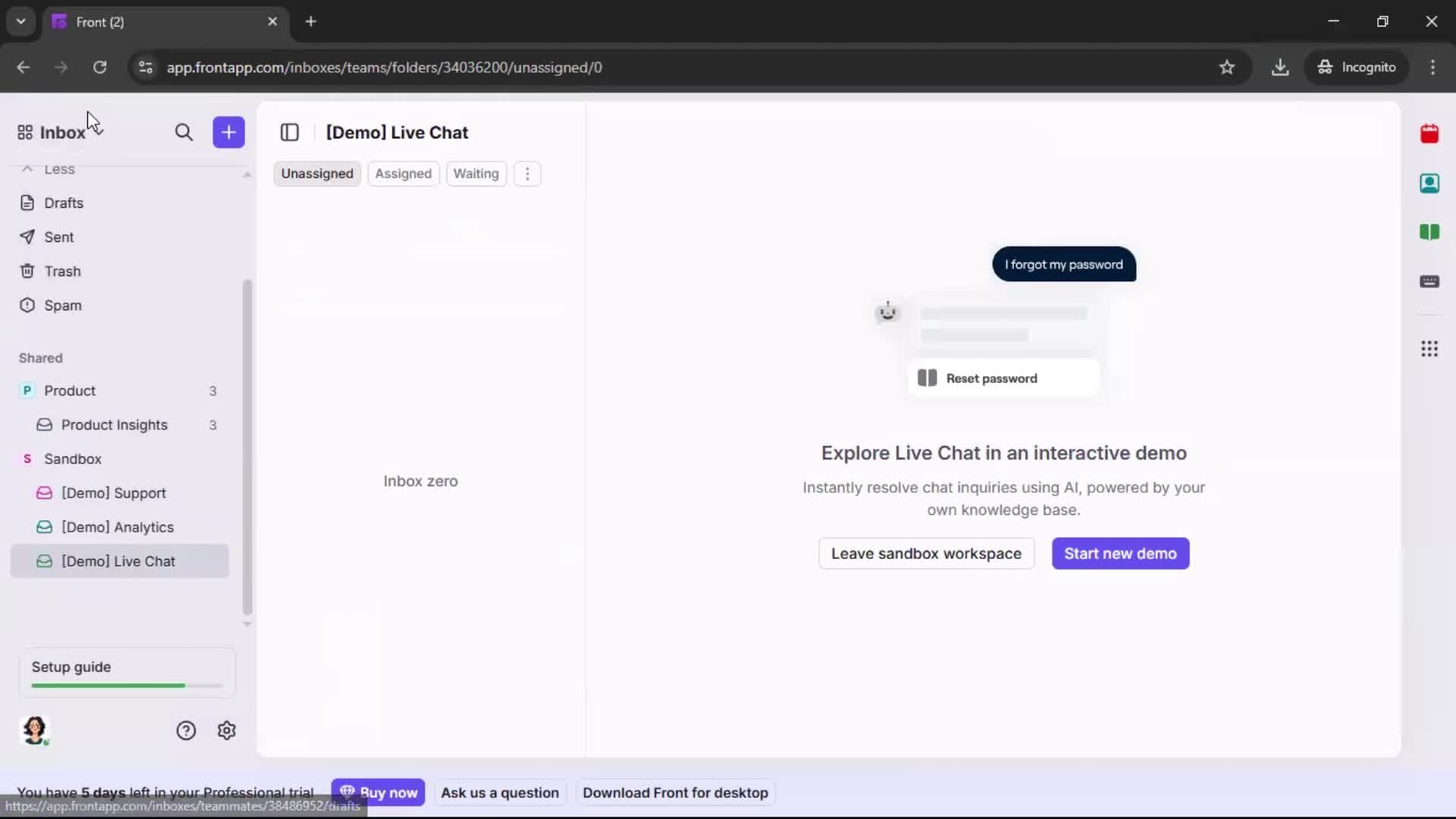This screenshot has width=1456, height=819.
Task: Open the contacts panel
Action: coord(1430,184)
